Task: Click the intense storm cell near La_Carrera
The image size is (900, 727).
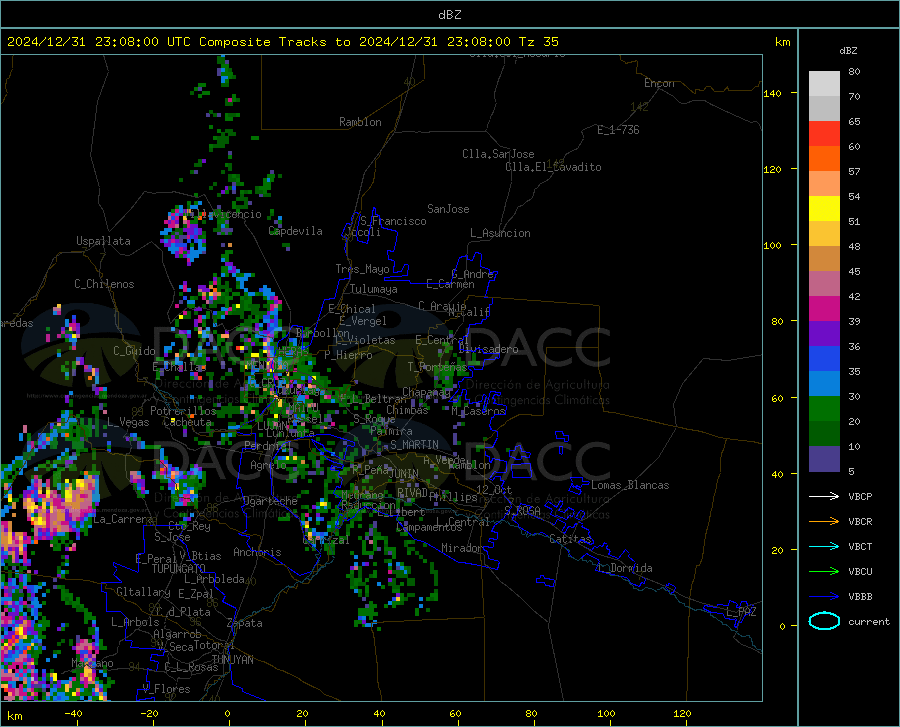Action: click(x=60, y=505)
